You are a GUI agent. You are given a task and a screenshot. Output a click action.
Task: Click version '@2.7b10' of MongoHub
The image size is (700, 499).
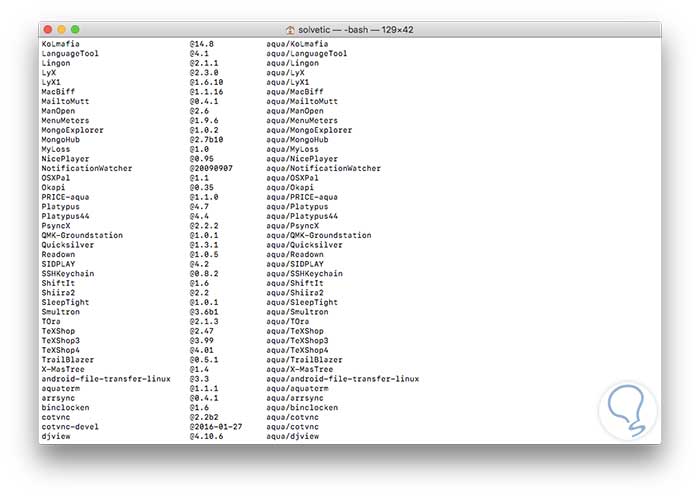[x=206, y=140]
